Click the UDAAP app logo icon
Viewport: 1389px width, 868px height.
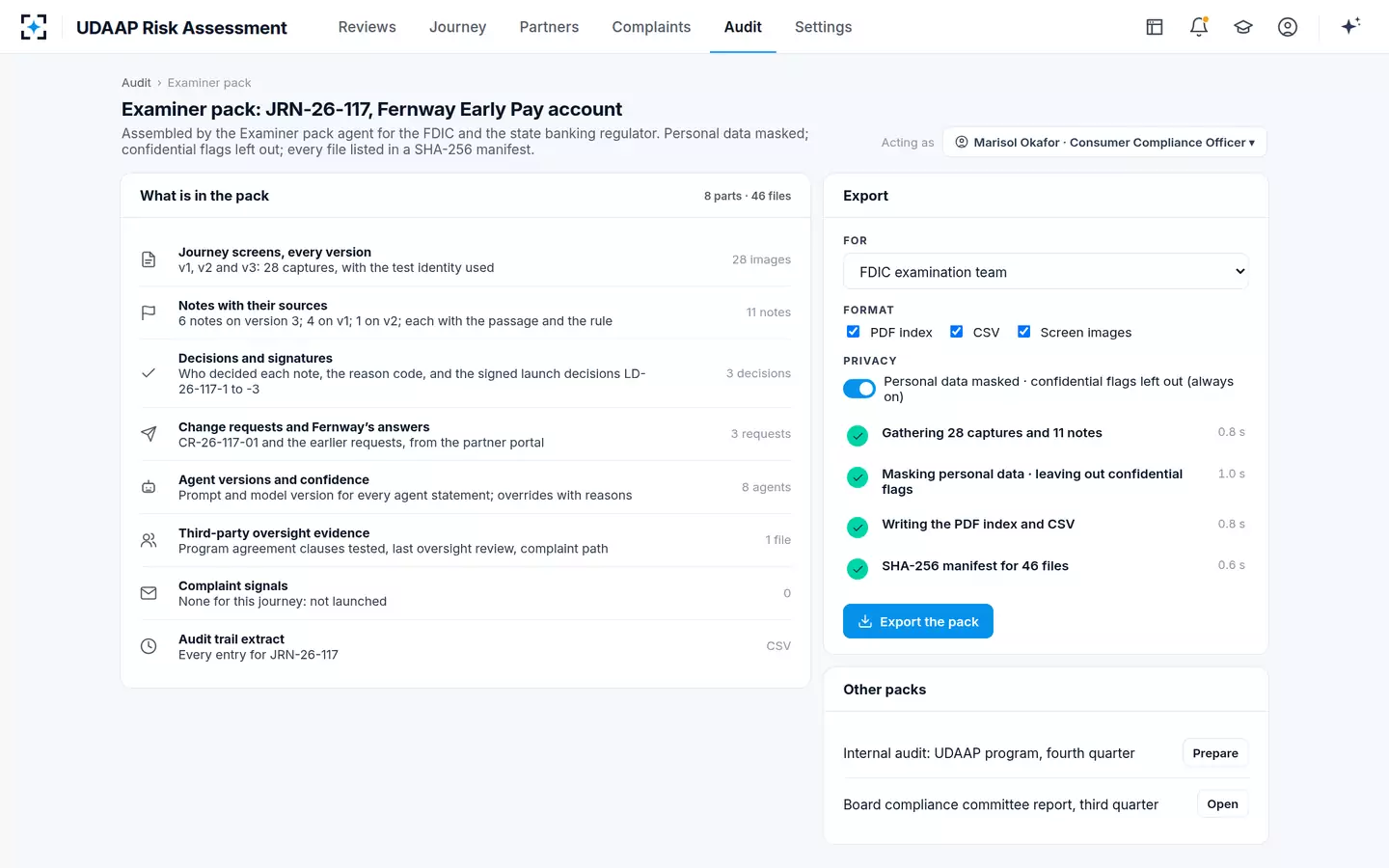coord(34,27)
